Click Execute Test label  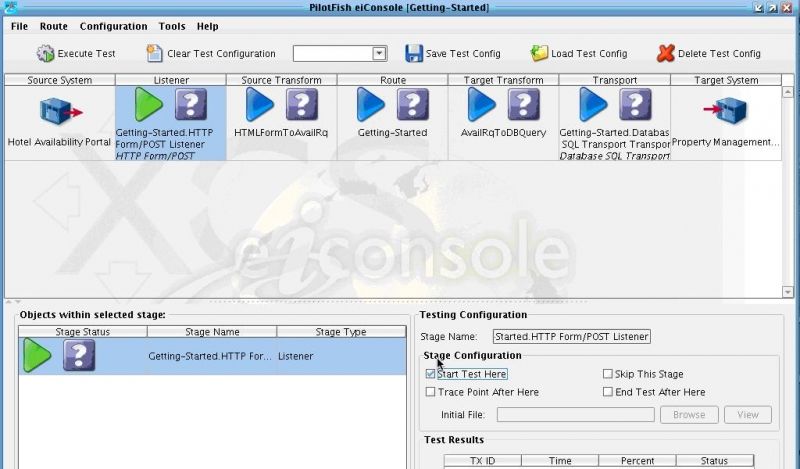86,54
